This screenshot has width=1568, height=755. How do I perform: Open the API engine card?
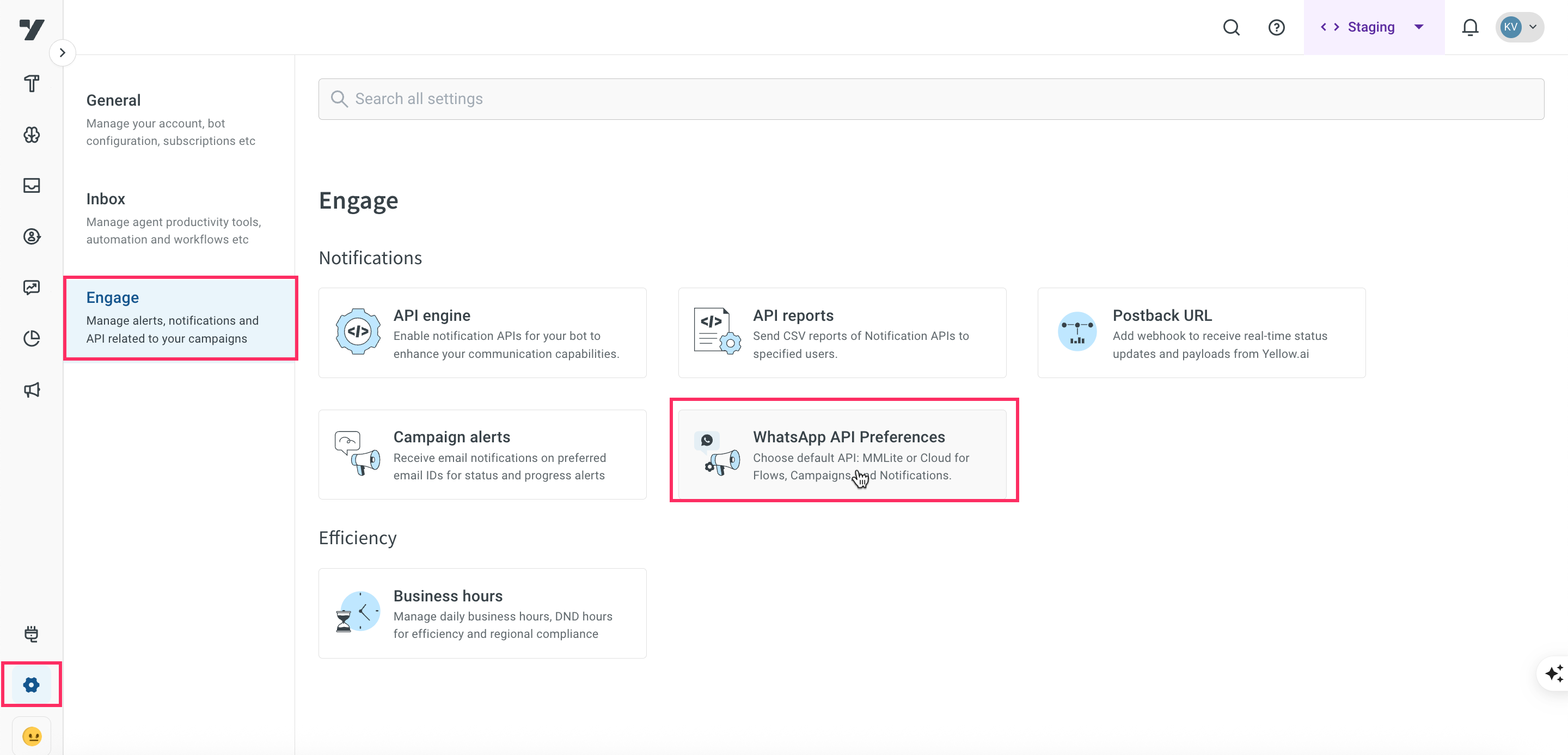pyautogui.click(x=482, y=333)
